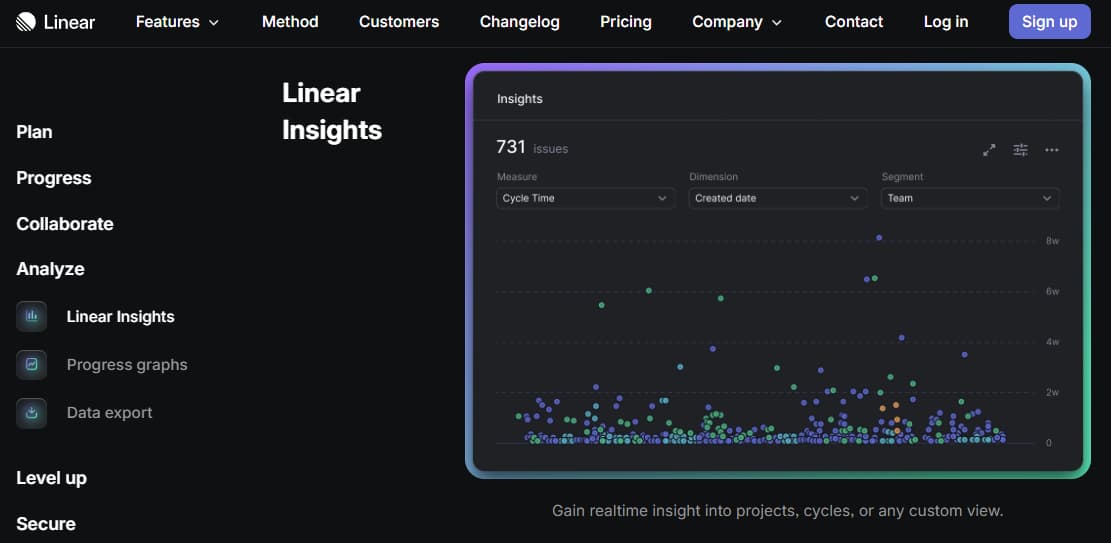
Task: Click the Data export download icon
Action: (x=31, y=413)
